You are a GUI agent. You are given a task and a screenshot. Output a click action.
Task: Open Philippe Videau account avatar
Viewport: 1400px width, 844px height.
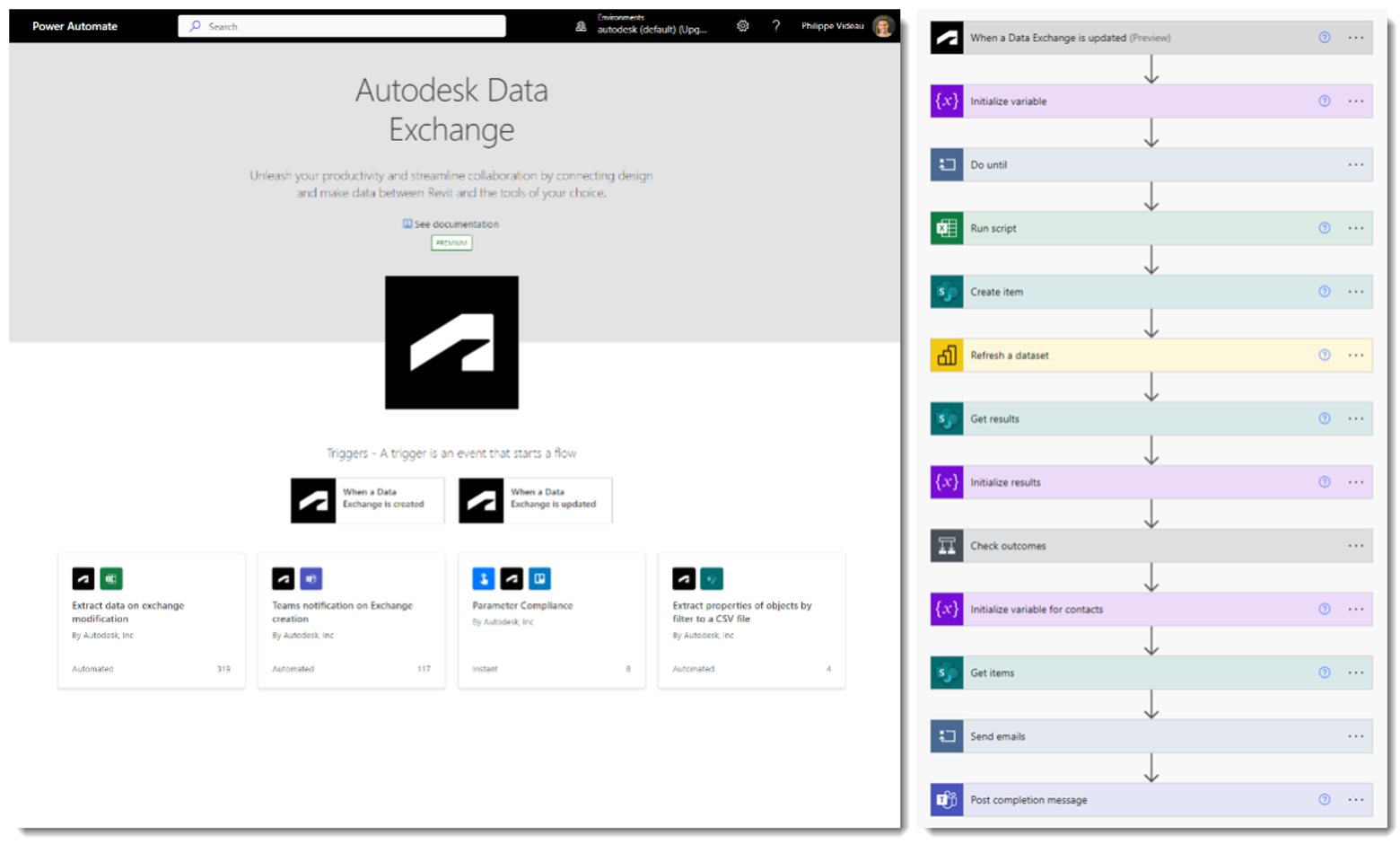pyautogui.click(x=883, y=26)
